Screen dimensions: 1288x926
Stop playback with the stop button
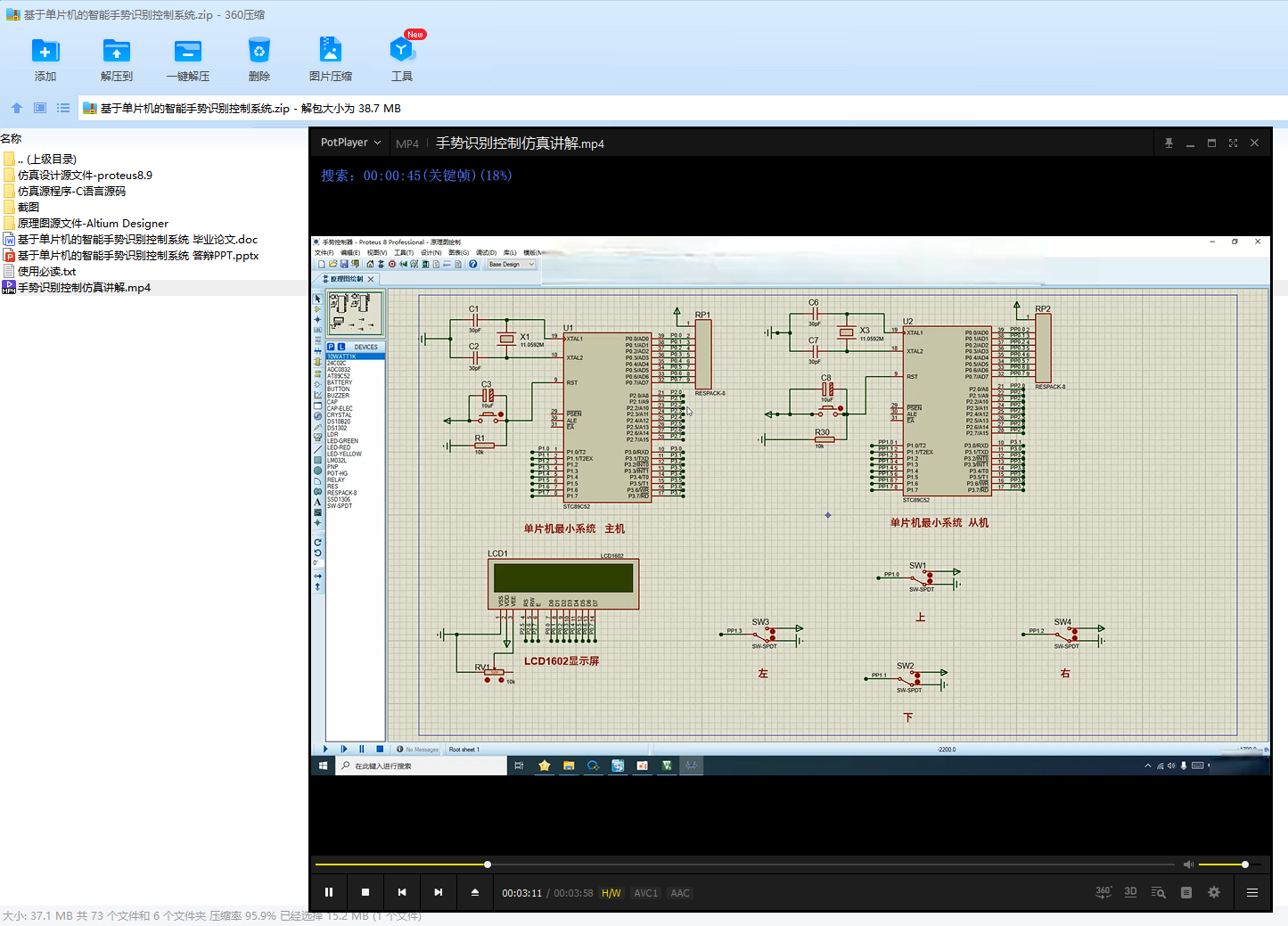coord(365,892)
